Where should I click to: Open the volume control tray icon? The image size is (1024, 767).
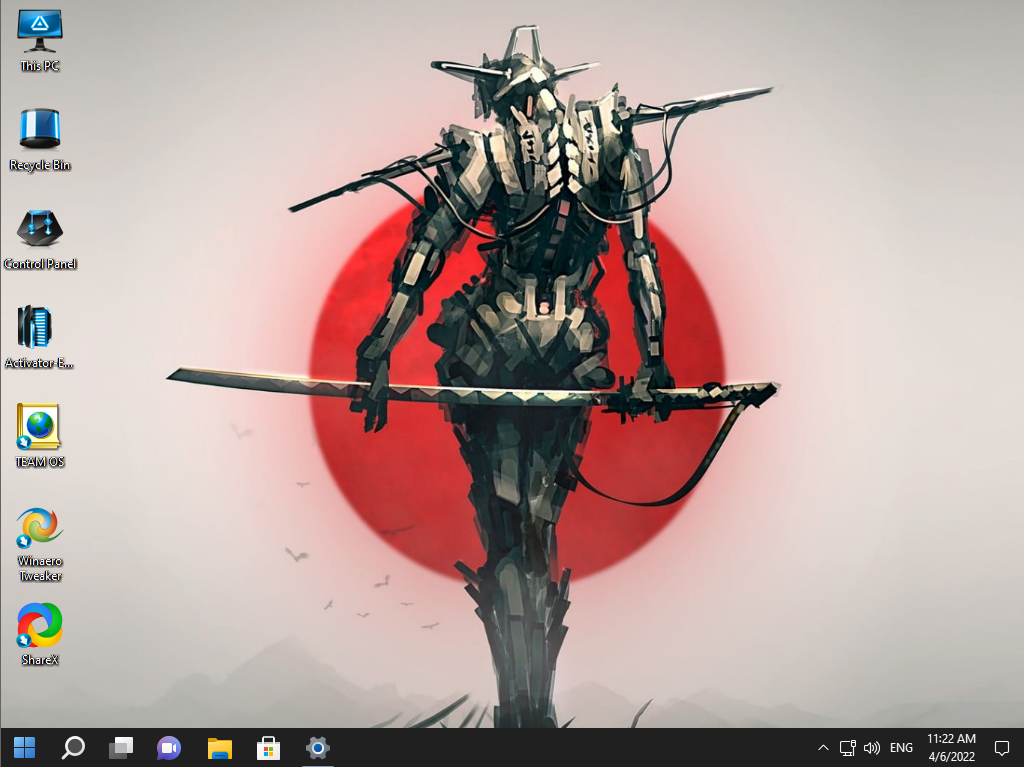(x=872, y=747)
